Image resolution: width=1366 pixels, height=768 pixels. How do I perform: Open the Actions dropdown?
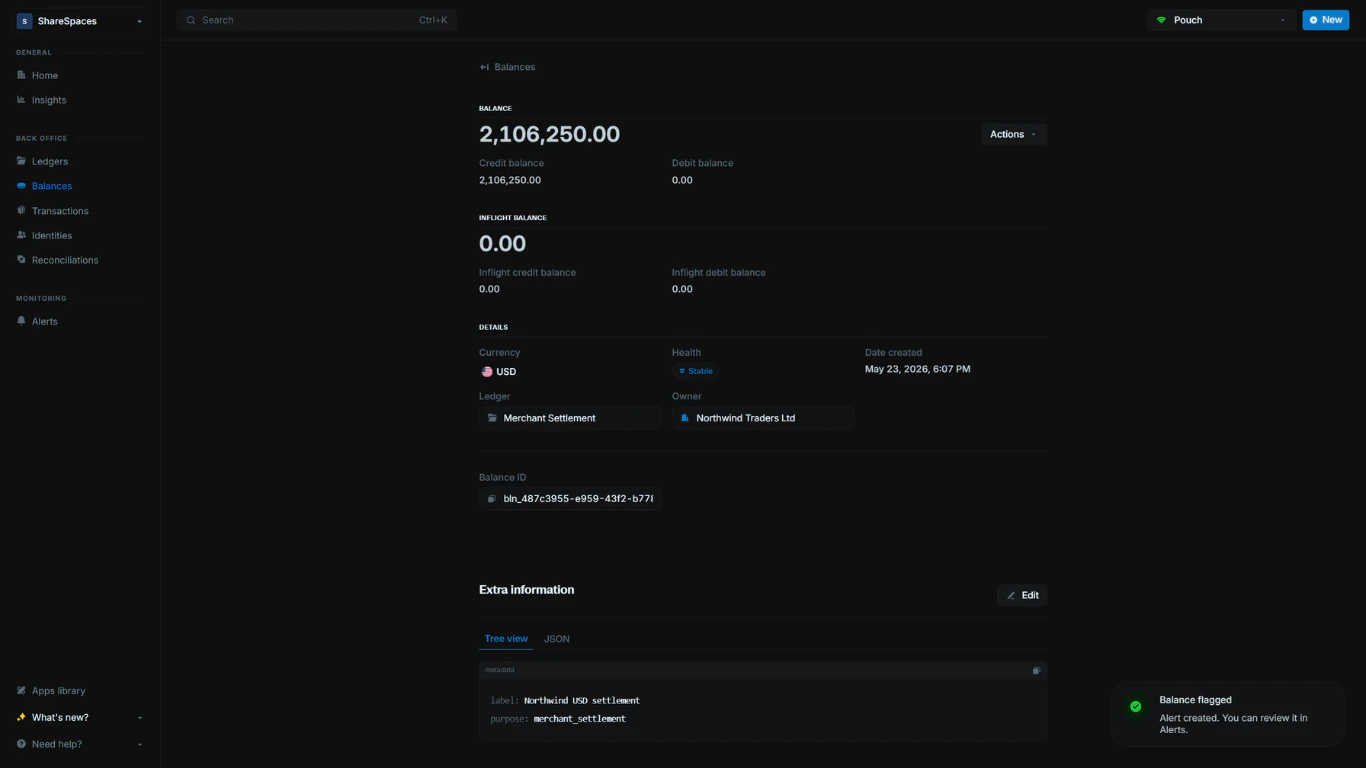(1014, 134)
